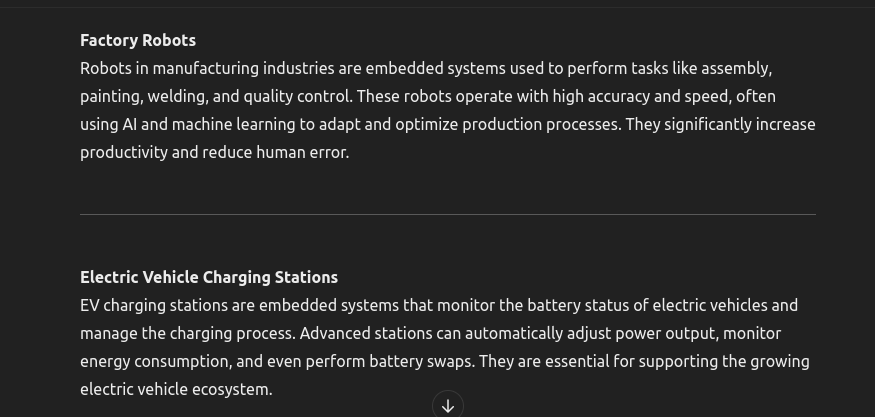This screenshot has width=875, height=417.
Task: Click the word "assembly" in Factory Robots paragraph
Action: point(734,69)
